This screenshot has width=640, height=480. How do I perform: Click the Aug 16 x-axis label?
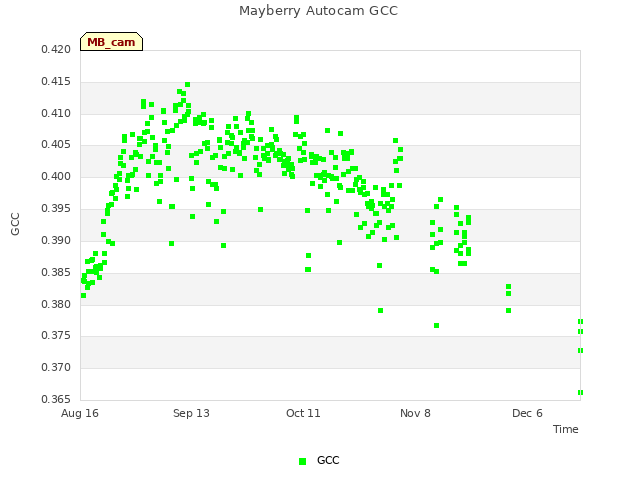coord(80,413)
